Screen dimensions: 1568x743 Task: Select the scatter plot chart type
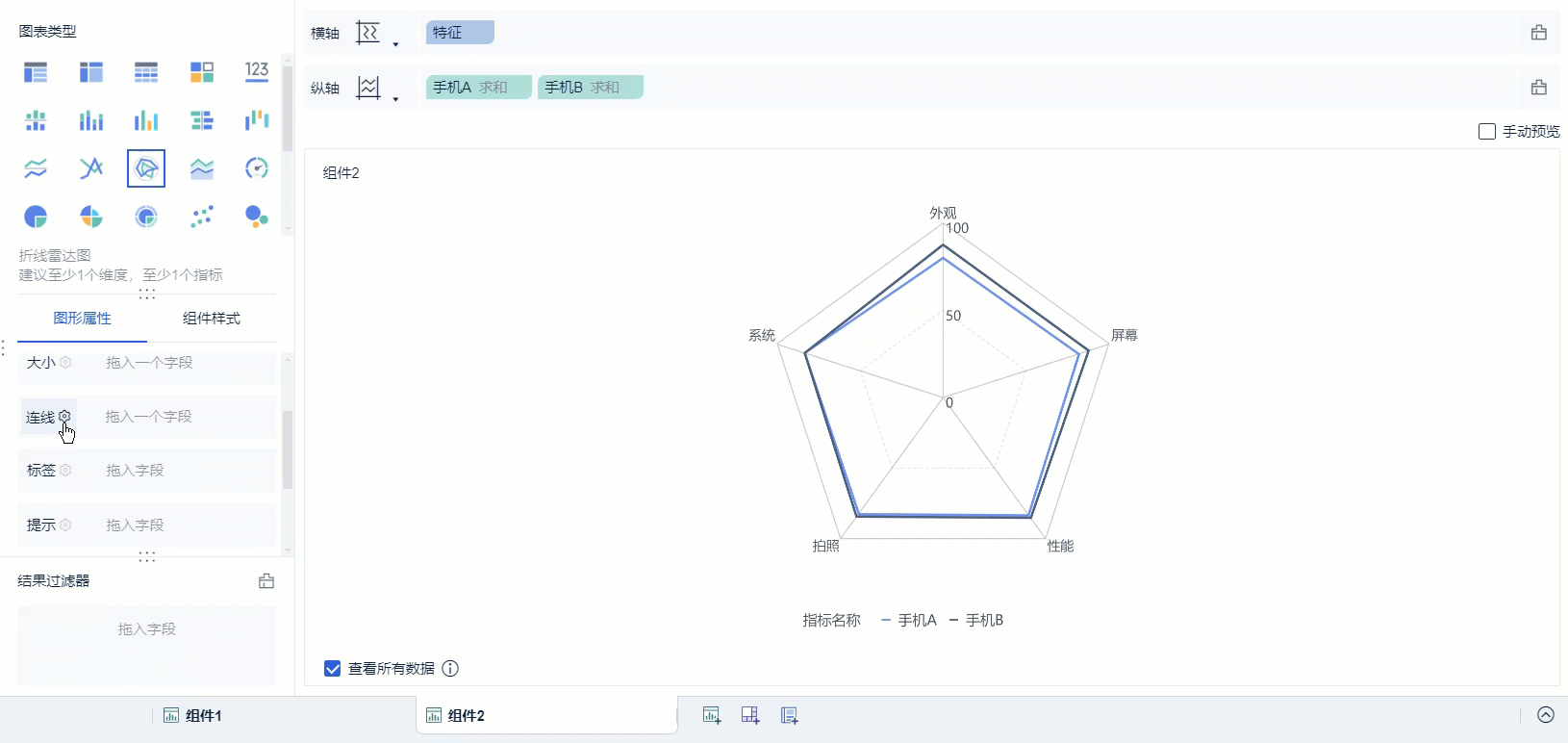coord(202,217)
